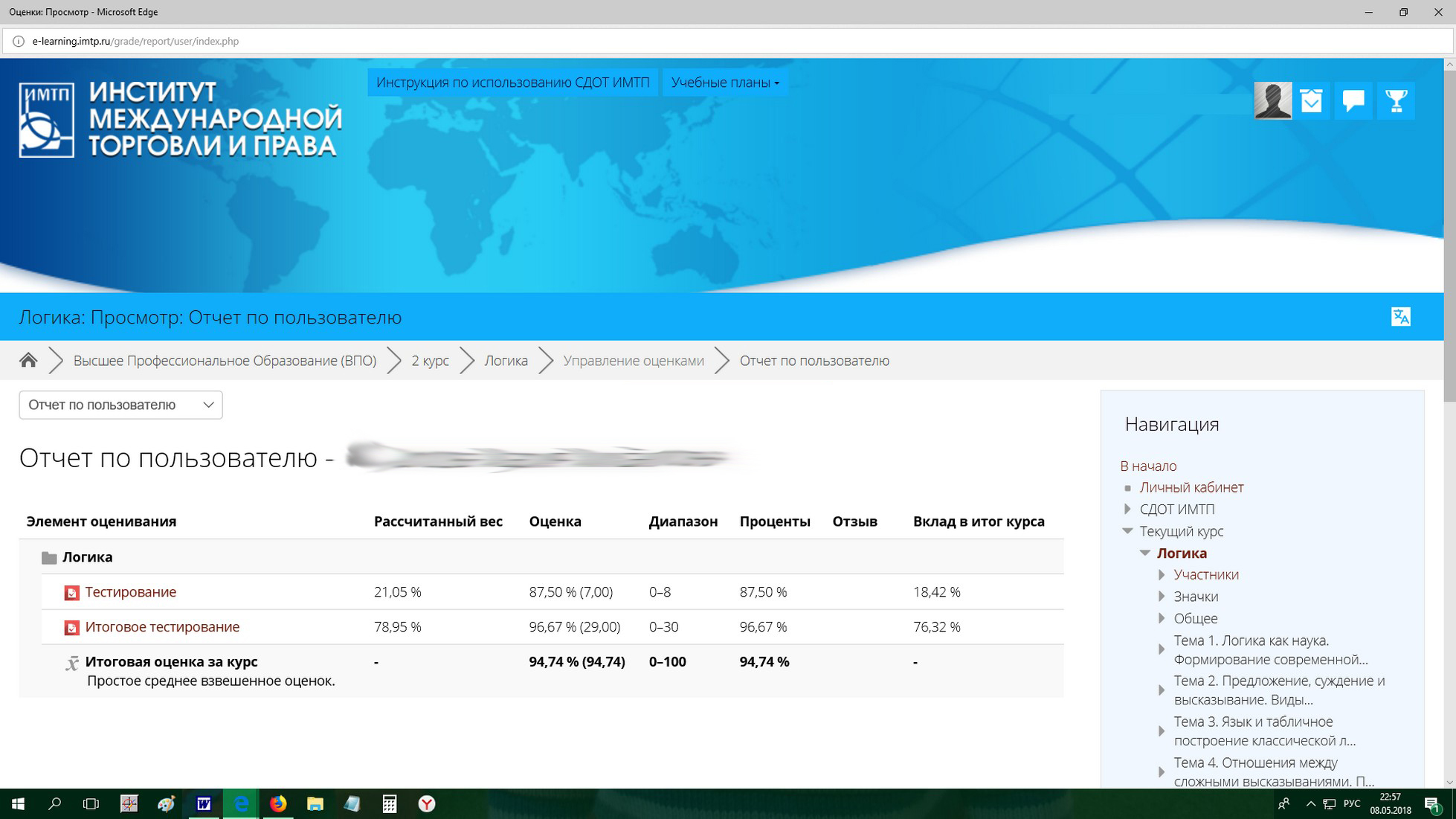Open the notepad app on taskbar
1456x819 pixels.
click(x=352, y=803)
